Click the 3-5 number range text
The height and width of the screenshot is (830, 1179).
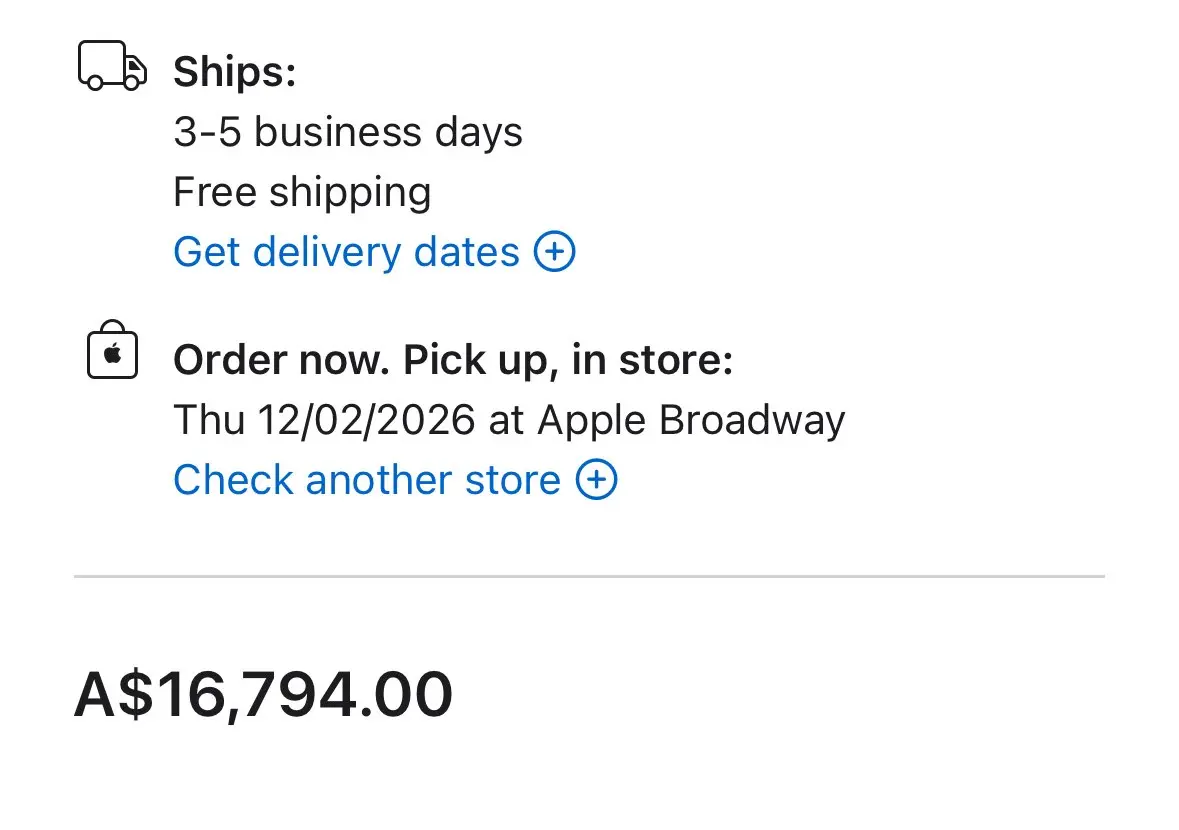[x=207, y=132]
